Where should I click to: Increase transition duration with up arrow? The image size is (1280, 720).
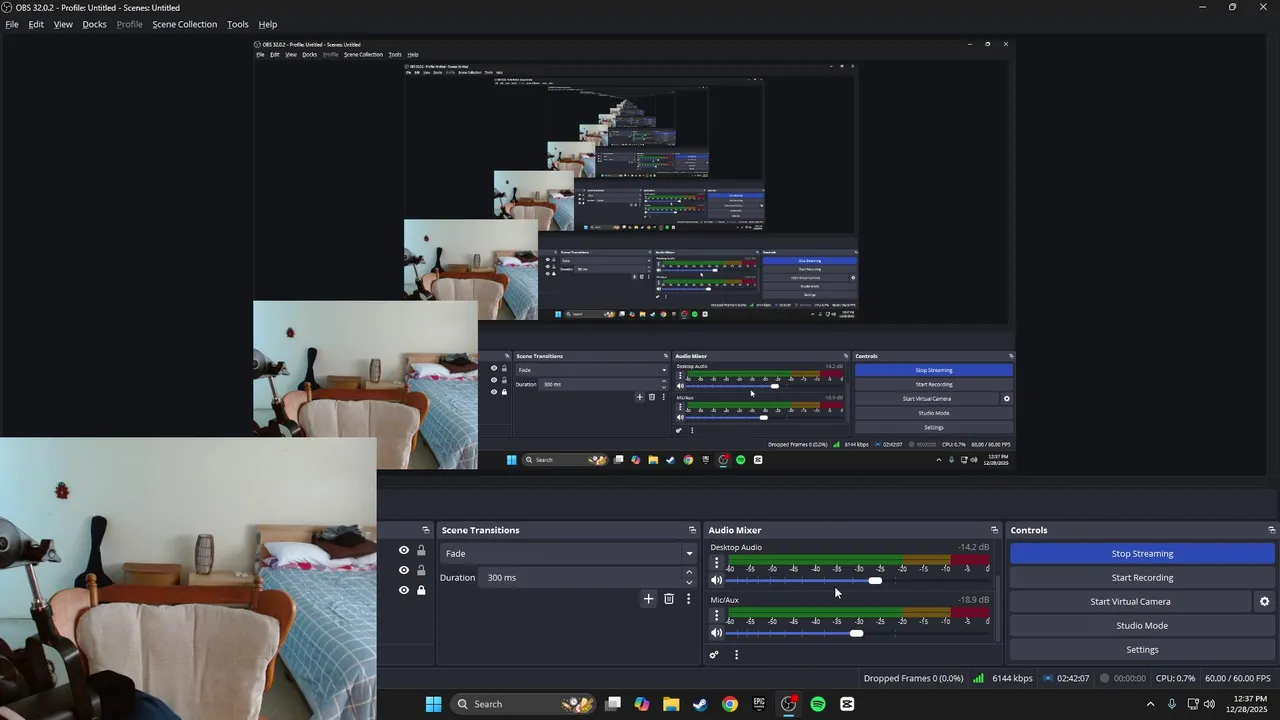tap(689, 572)
